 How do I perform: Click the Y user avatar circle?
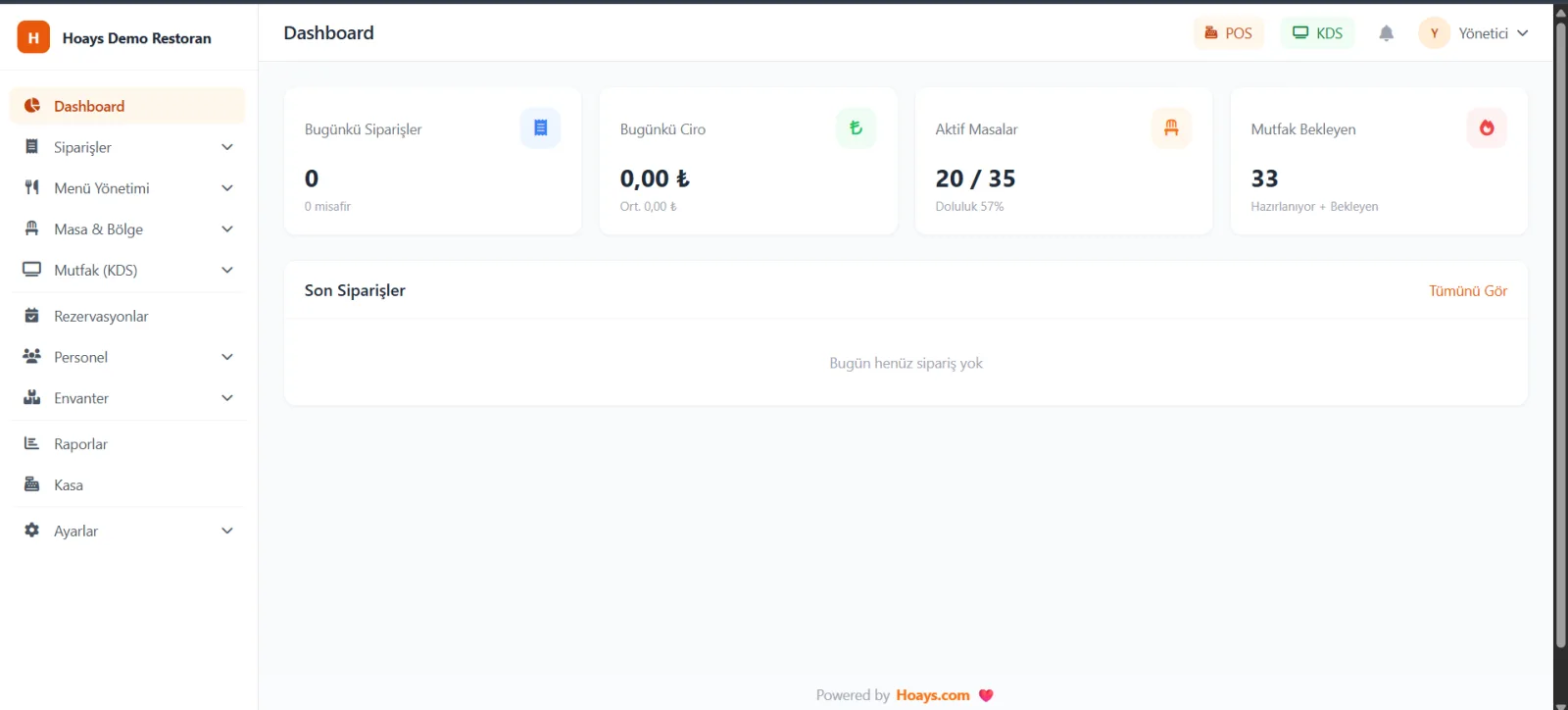point(1434,33)
